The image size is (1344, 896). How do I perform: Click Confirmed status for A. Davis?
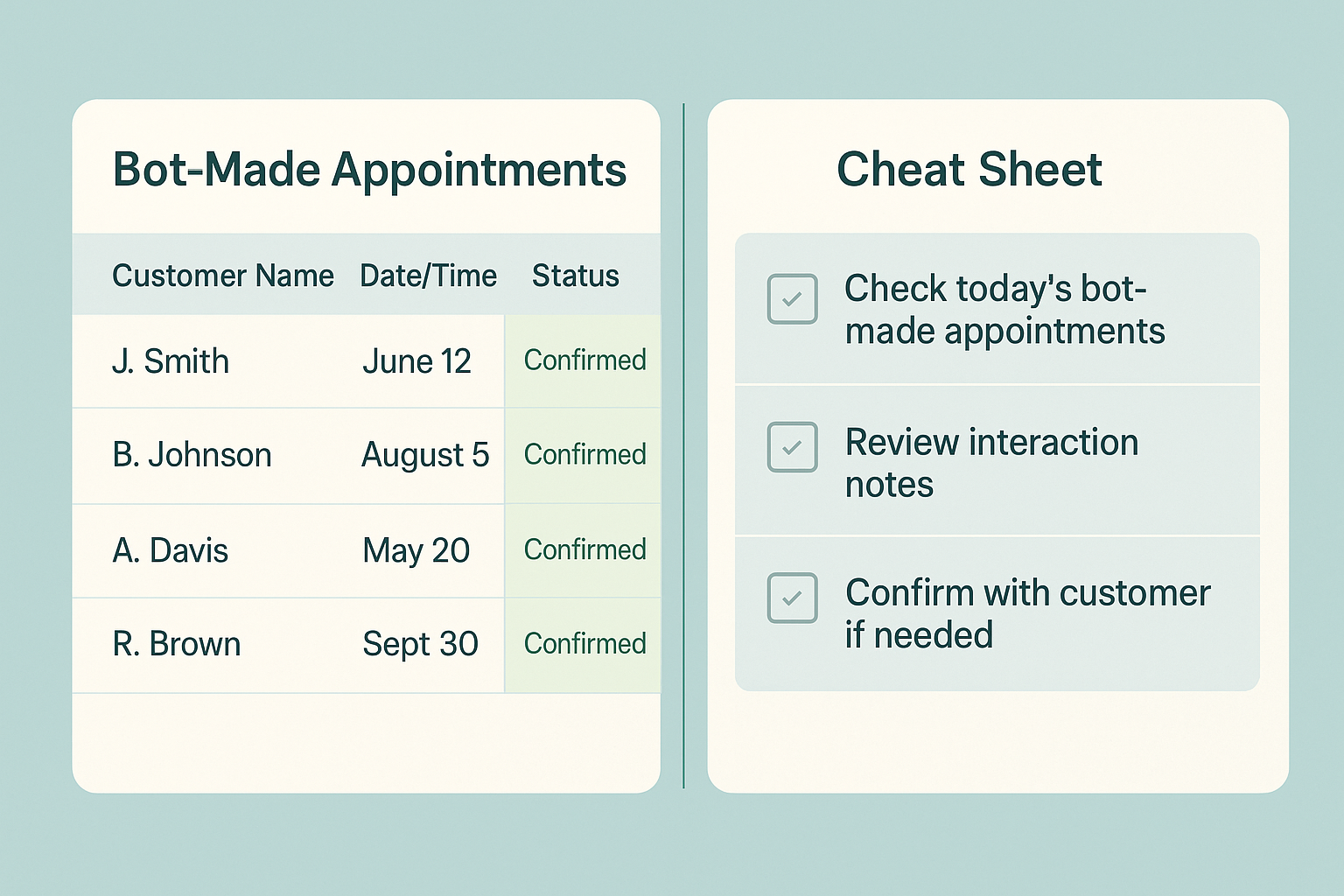[x=584, y=549]
